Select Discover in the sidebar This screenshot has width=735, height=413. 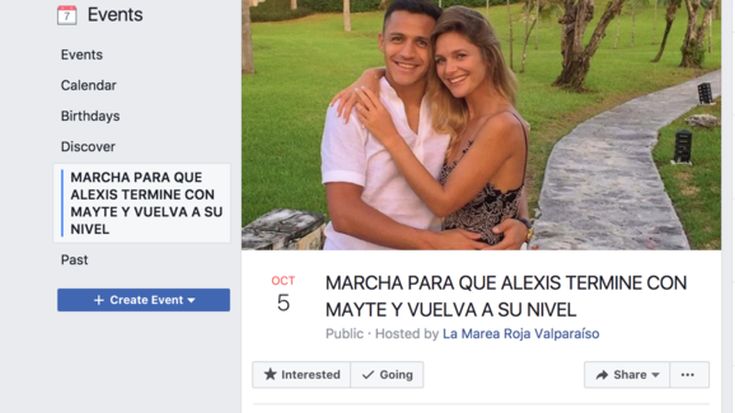point(88,147)
